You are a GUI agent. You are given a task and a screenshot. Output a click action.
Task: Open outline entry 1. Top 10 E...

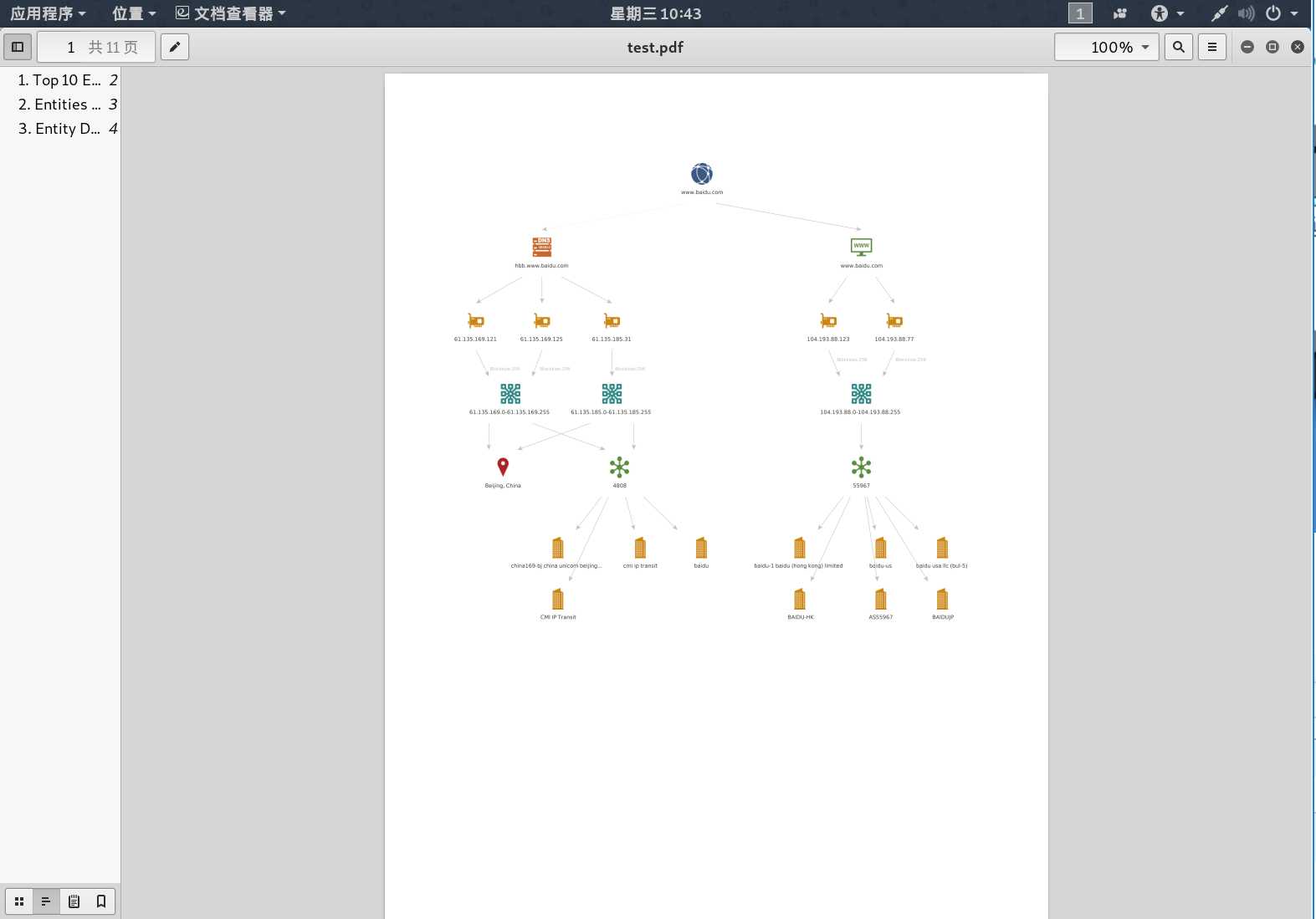click(x=67, y=80)
